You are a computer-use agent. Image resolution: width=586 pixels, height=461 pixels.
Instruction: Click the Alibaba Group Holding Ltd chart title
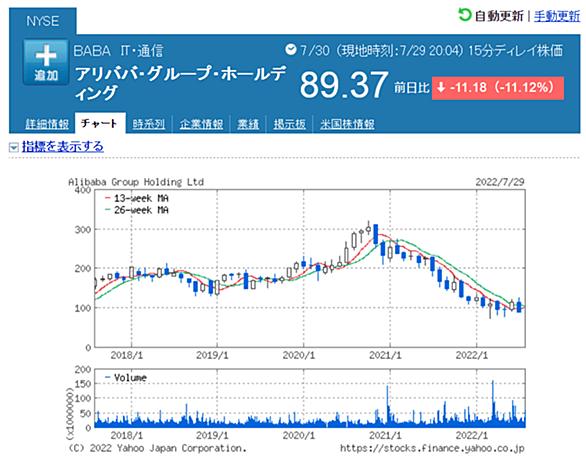point(136,182)
